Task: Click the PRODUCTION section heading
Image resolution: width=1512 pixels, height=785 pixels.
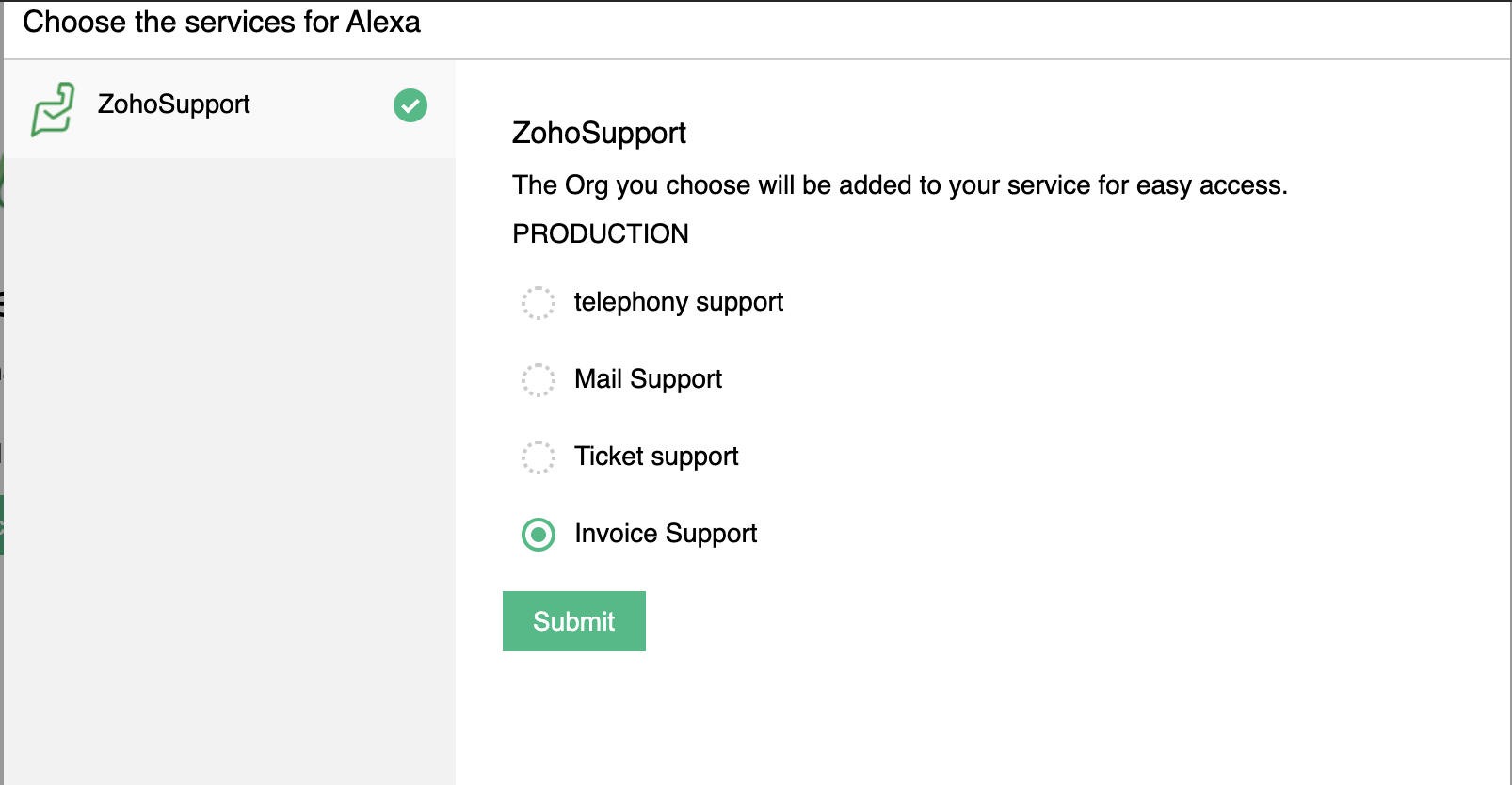Action: point(601,233)
